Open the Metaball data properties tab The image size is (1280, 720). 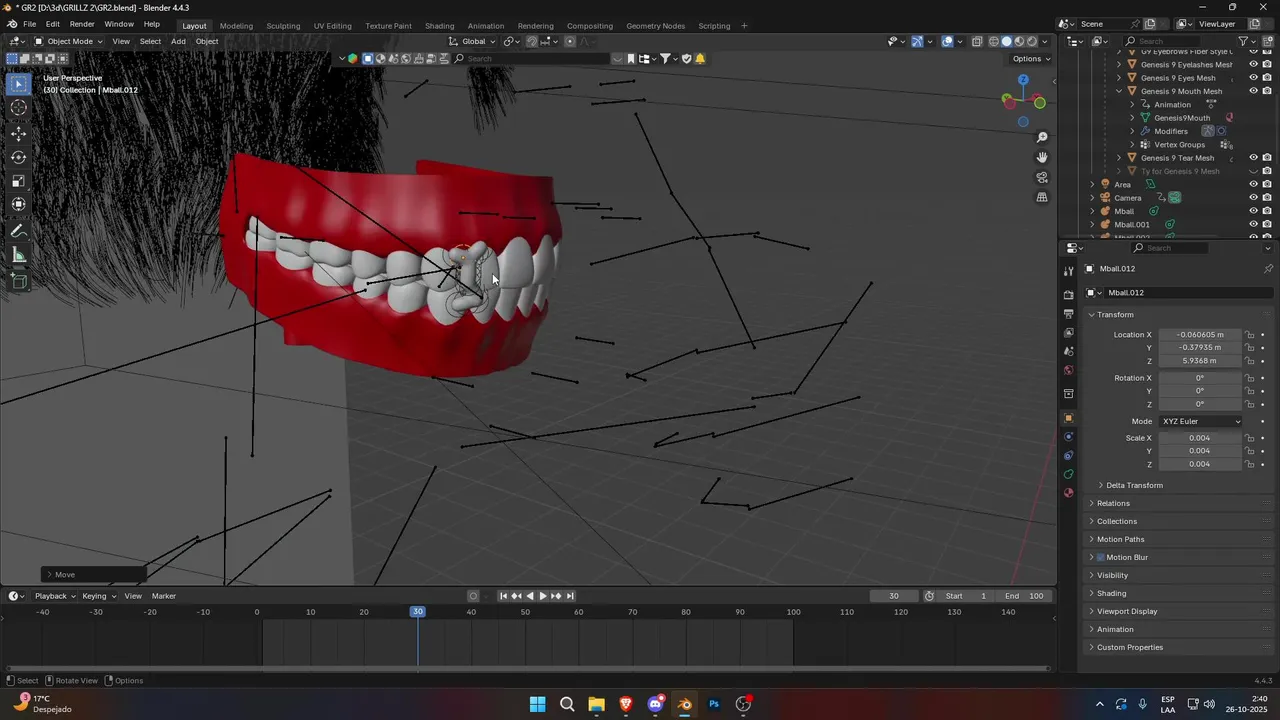pyautogui.click(x=1068, y=474)
